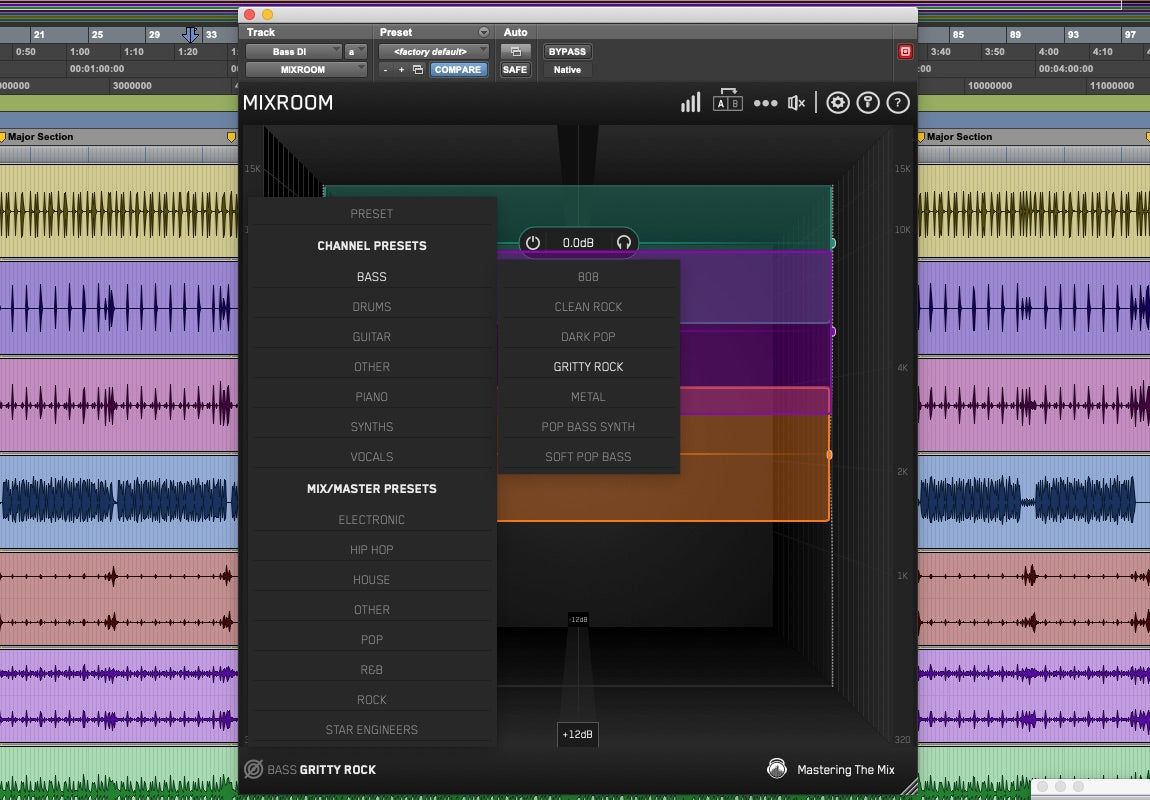
Task: Toggle the BYPASS button
Action: coord(567,51)
